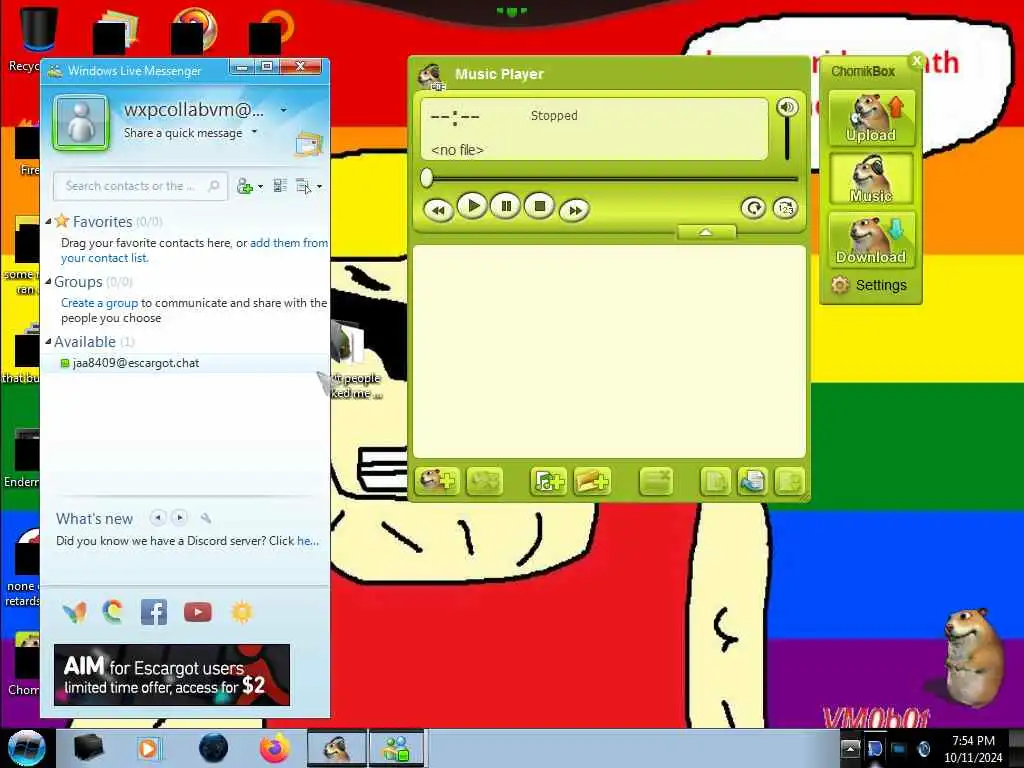Open ChomikBox Settings

(869, 285)
